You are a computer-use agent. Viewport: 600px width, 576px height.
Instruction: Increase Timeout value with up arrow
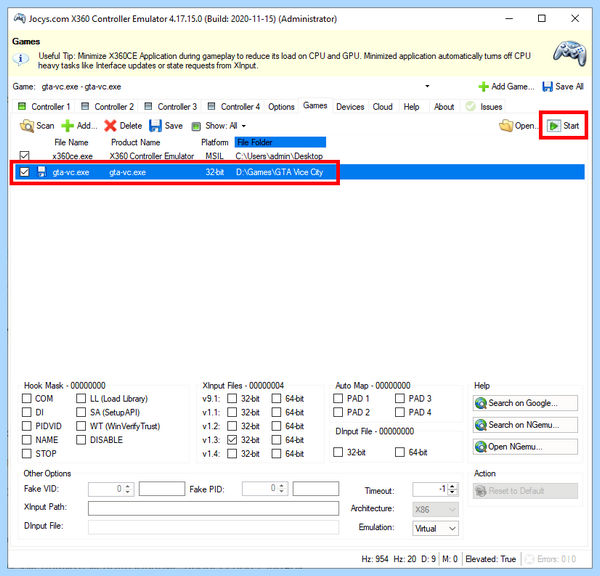(453, 486)
